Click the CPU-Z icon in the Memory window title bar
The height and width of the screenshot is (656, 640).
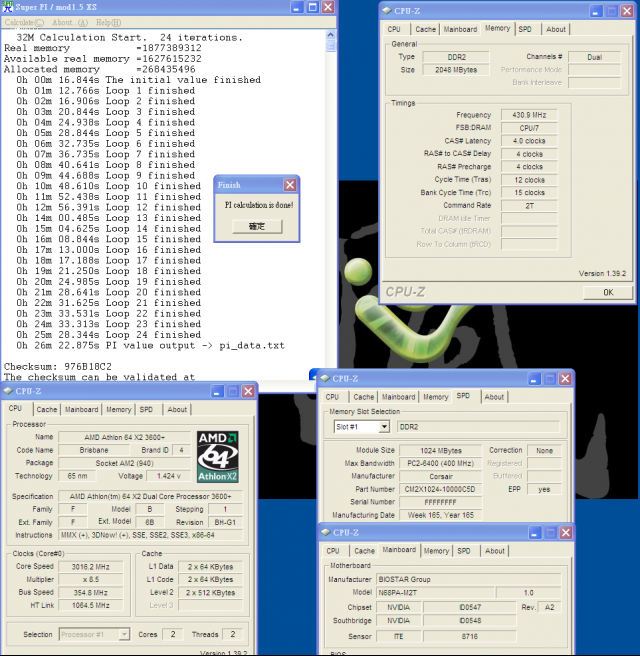387,11
